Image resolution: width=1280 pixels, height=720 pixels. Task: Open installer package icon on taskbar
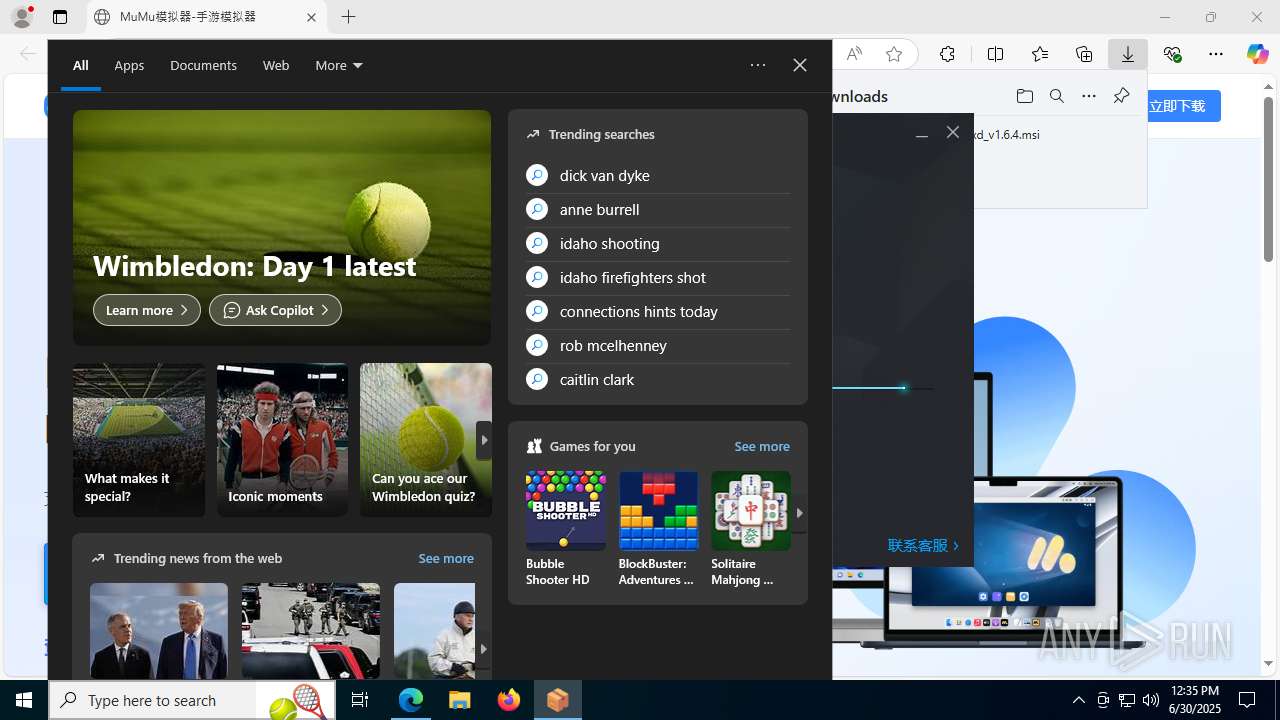pyautogui.click(x=558, y=700)
